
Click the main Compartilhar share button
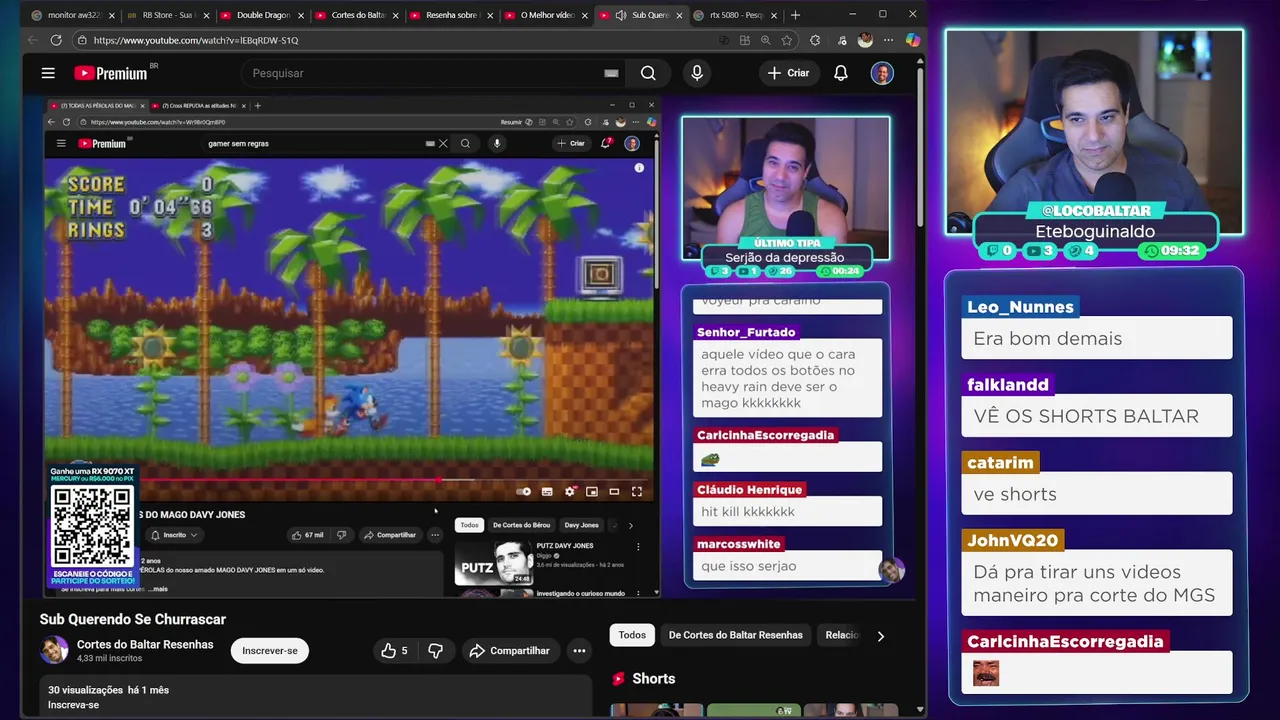tap(509, 651)
